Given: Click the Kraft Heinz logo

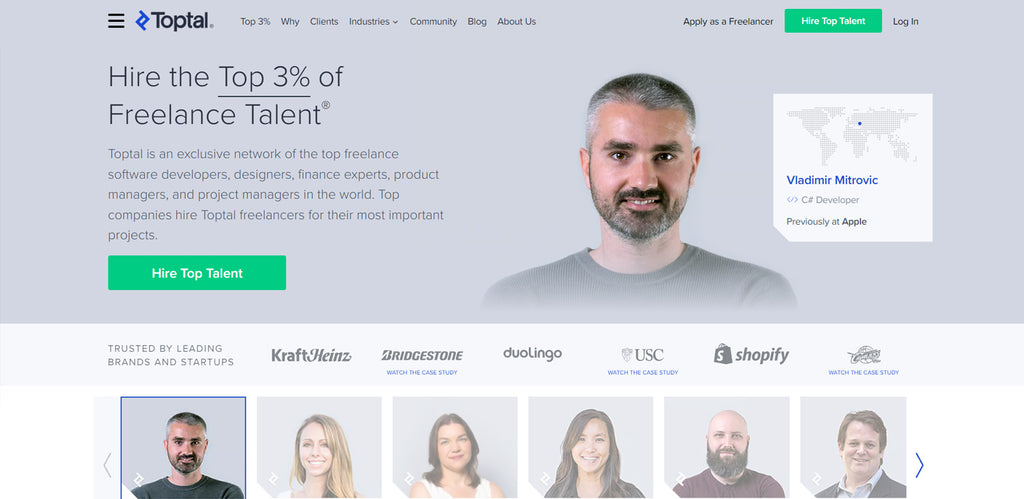Looking at the screenshot, I should 312,355.
